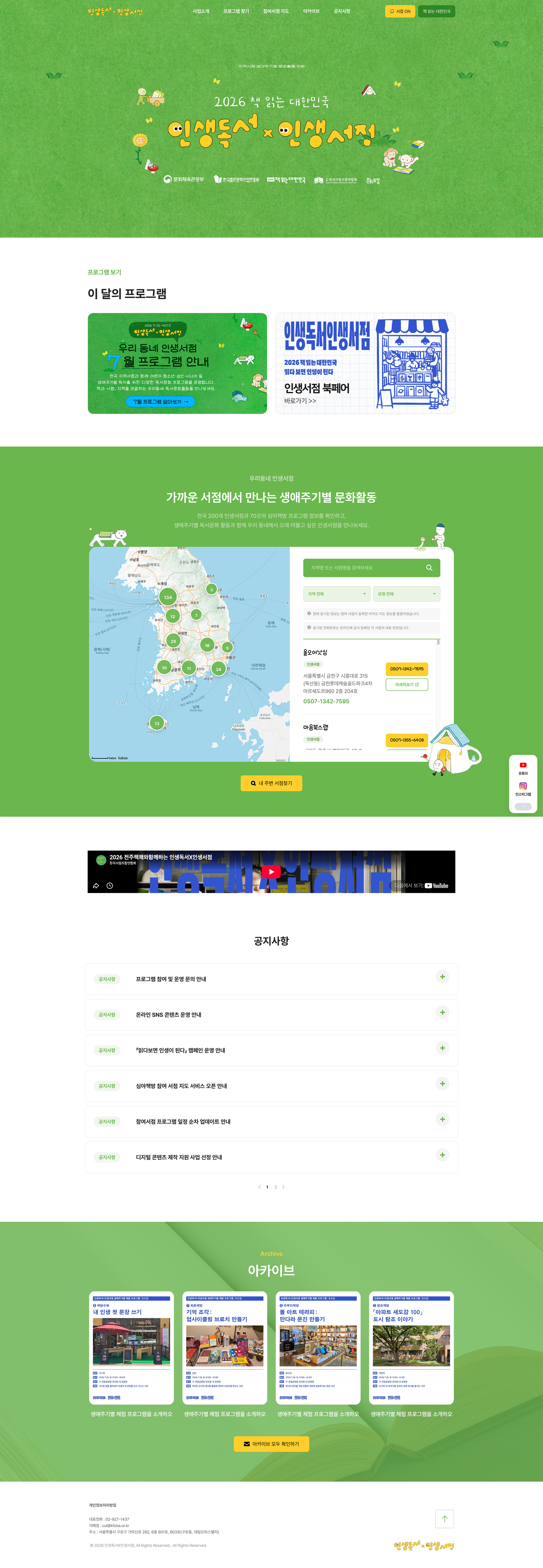The image size is (543, 1568).
Task: Expand 프로그램 참여 및 운영 문의 안내 notice
Action: (271, 979)
